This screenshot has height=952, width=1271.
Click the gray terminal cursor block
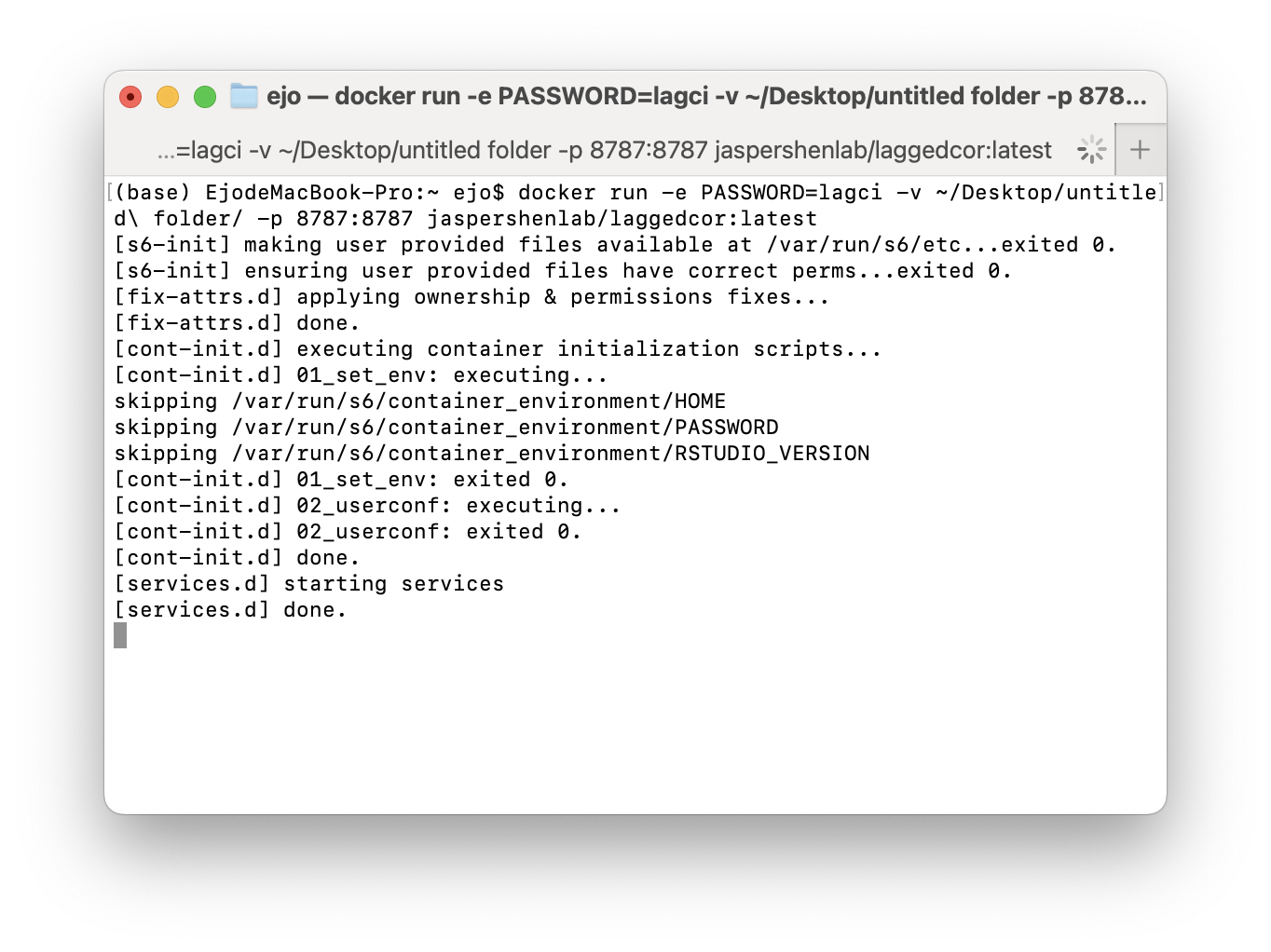pyautogui.click(x=120, y=635)
